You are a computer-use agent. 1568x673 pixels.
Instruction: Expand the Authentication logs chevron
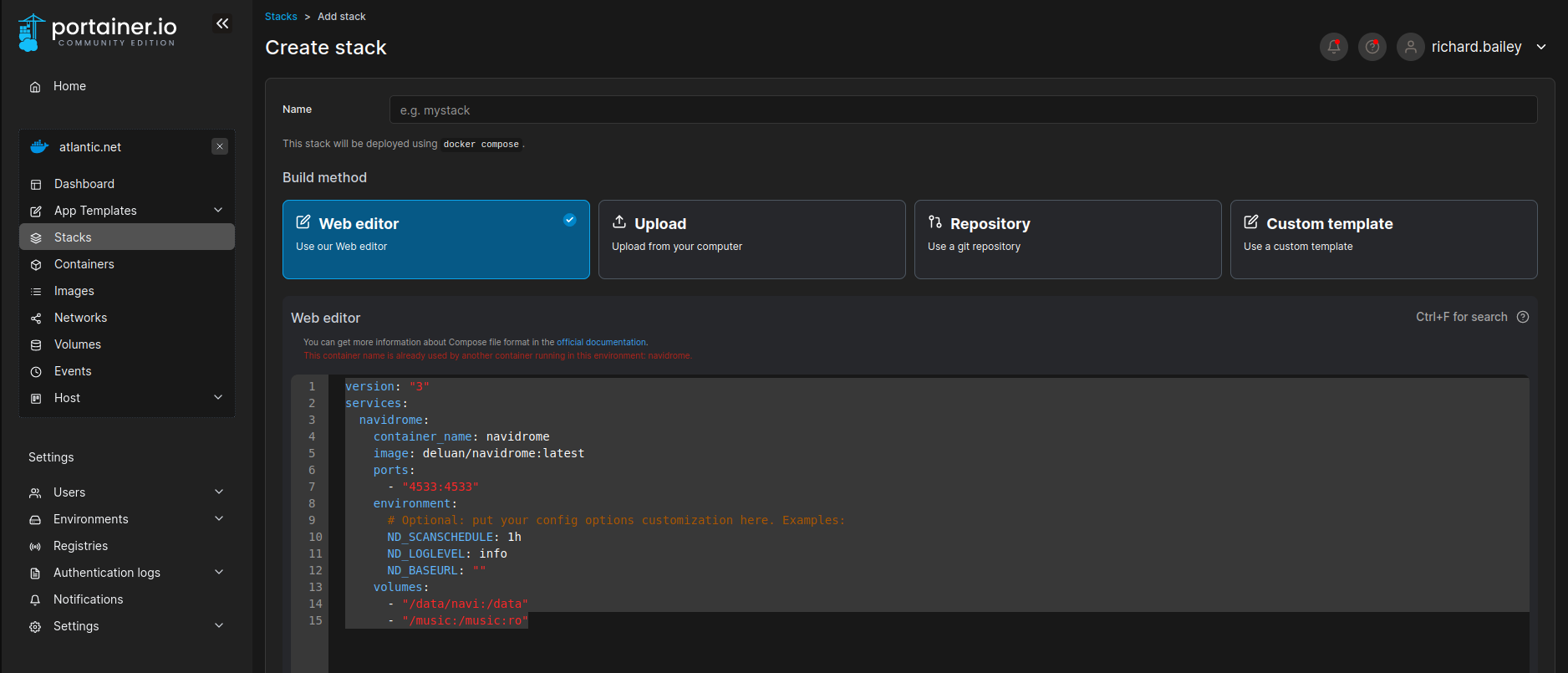click(x=219, y=572)
